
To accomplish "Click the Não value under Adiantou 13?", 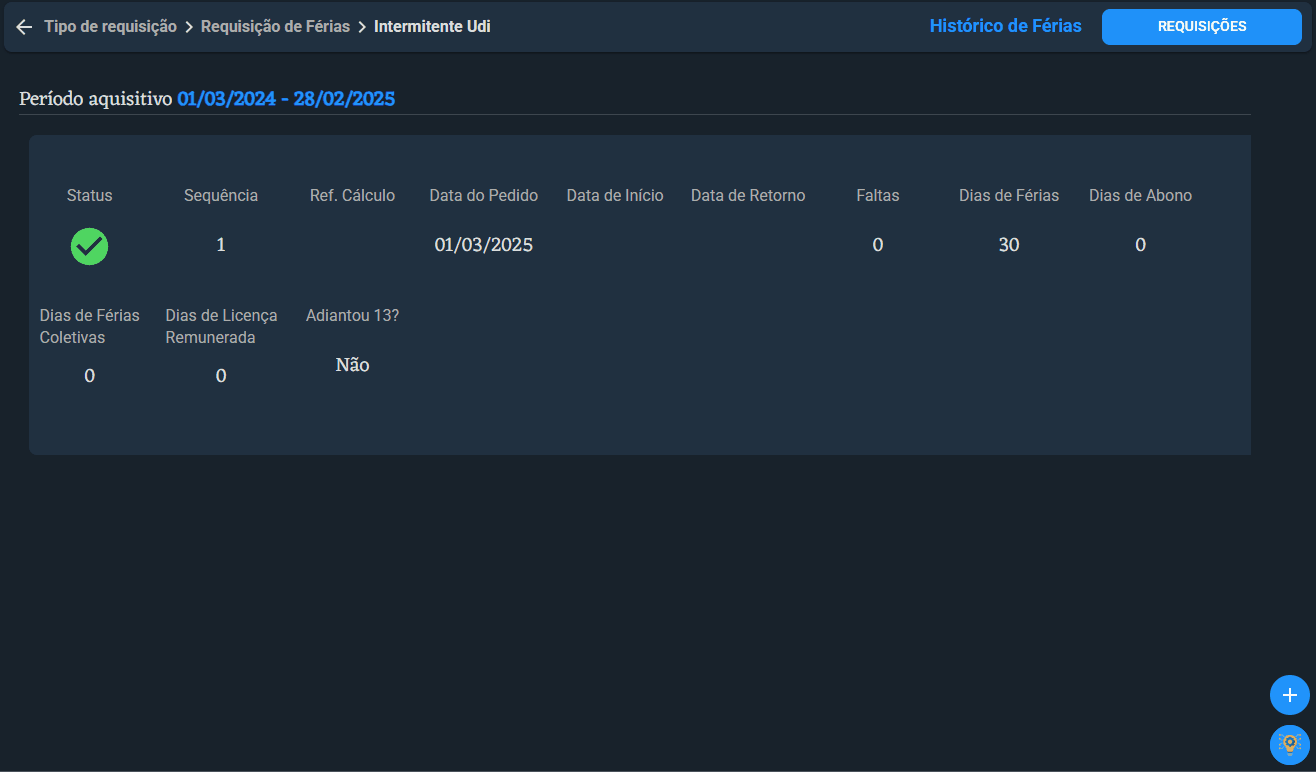I will (352, 366).
